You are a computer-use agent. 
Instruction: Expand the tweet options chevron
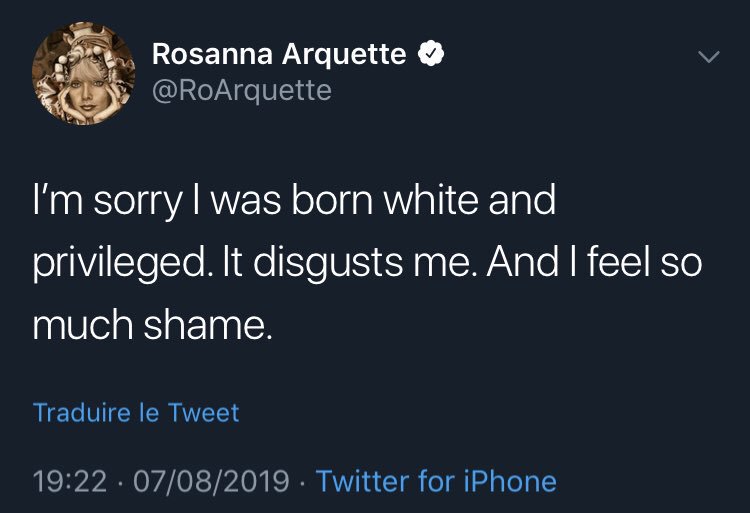point(707,58)
